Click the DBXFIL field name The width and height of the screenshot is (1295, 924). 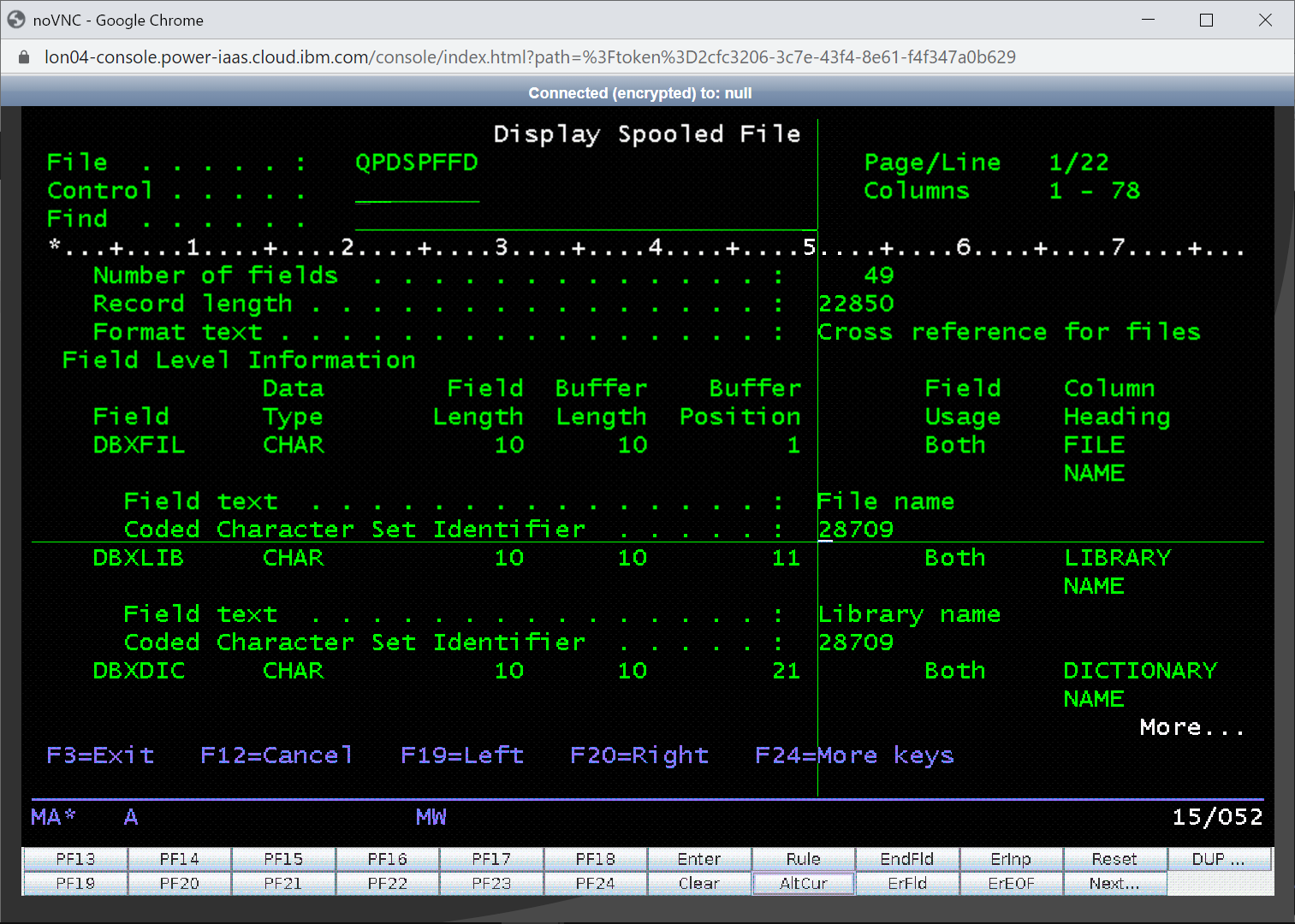139,445
